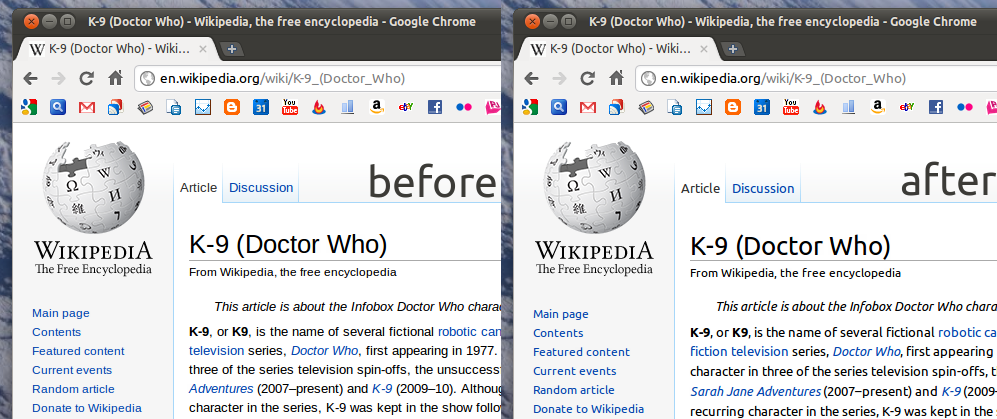Image resolution: width=997 pixels, height=419 pixels.
Task: Focus the URL field in left Chrome window
Action: click(x=318, y=79)
